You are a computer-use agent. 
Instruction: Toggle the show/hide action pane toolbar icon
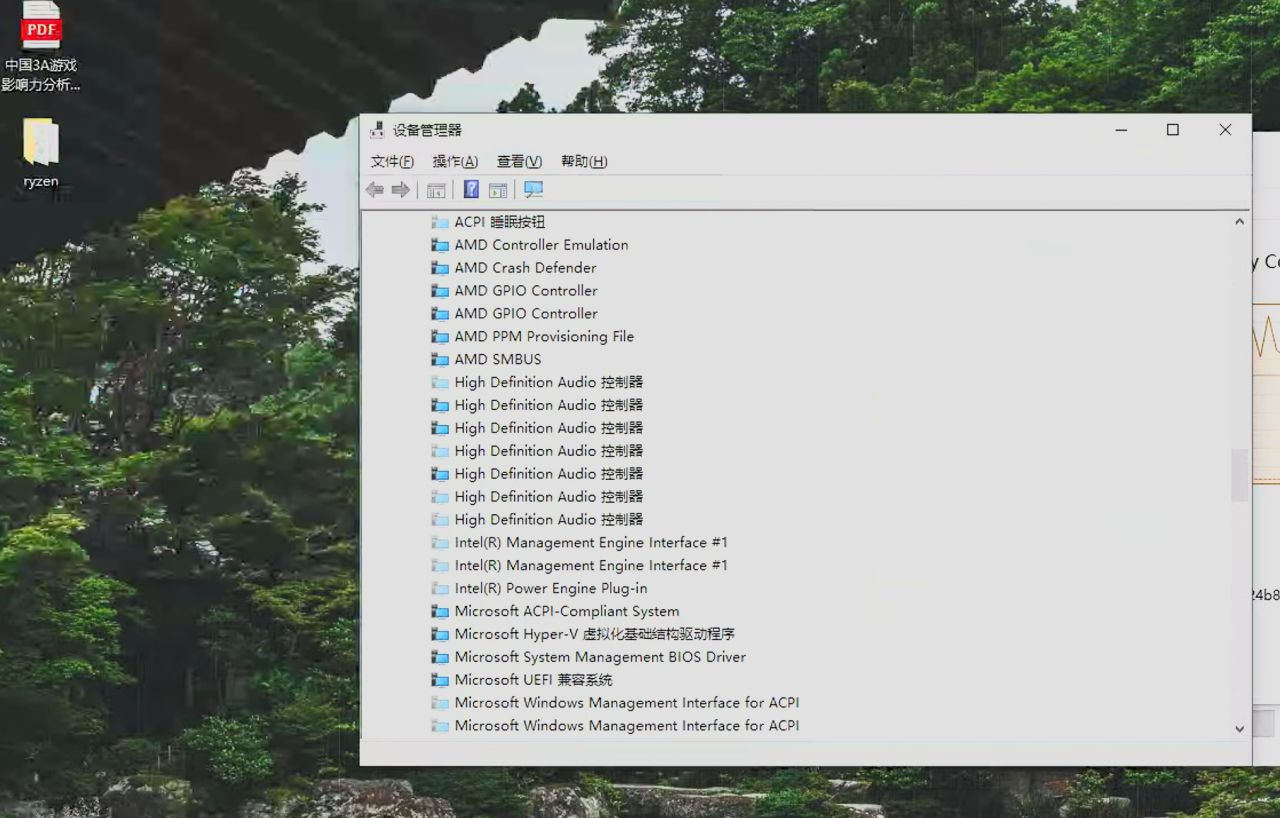click(498, 190)
